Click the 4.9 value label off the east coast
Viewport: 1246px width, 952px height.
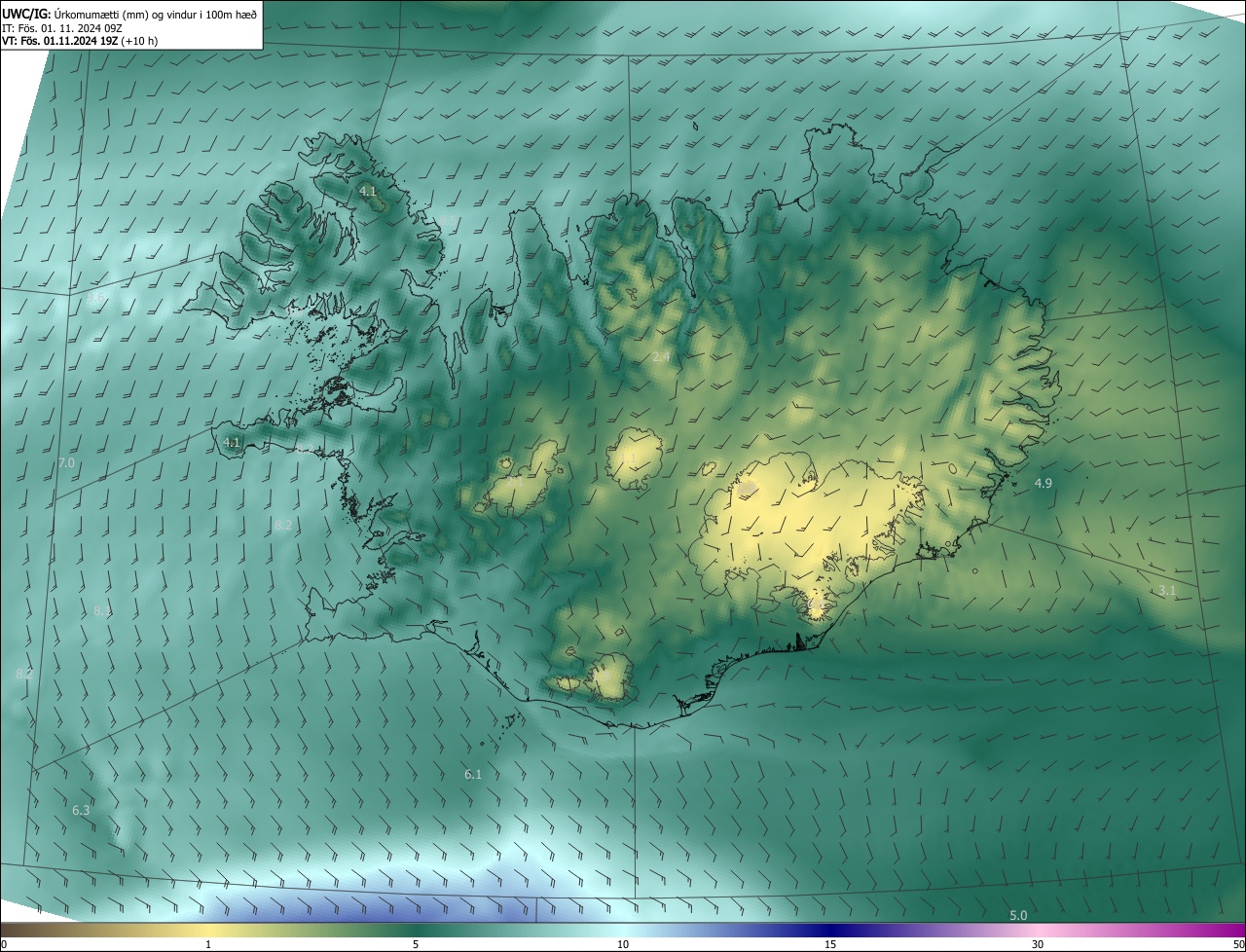1044,484
